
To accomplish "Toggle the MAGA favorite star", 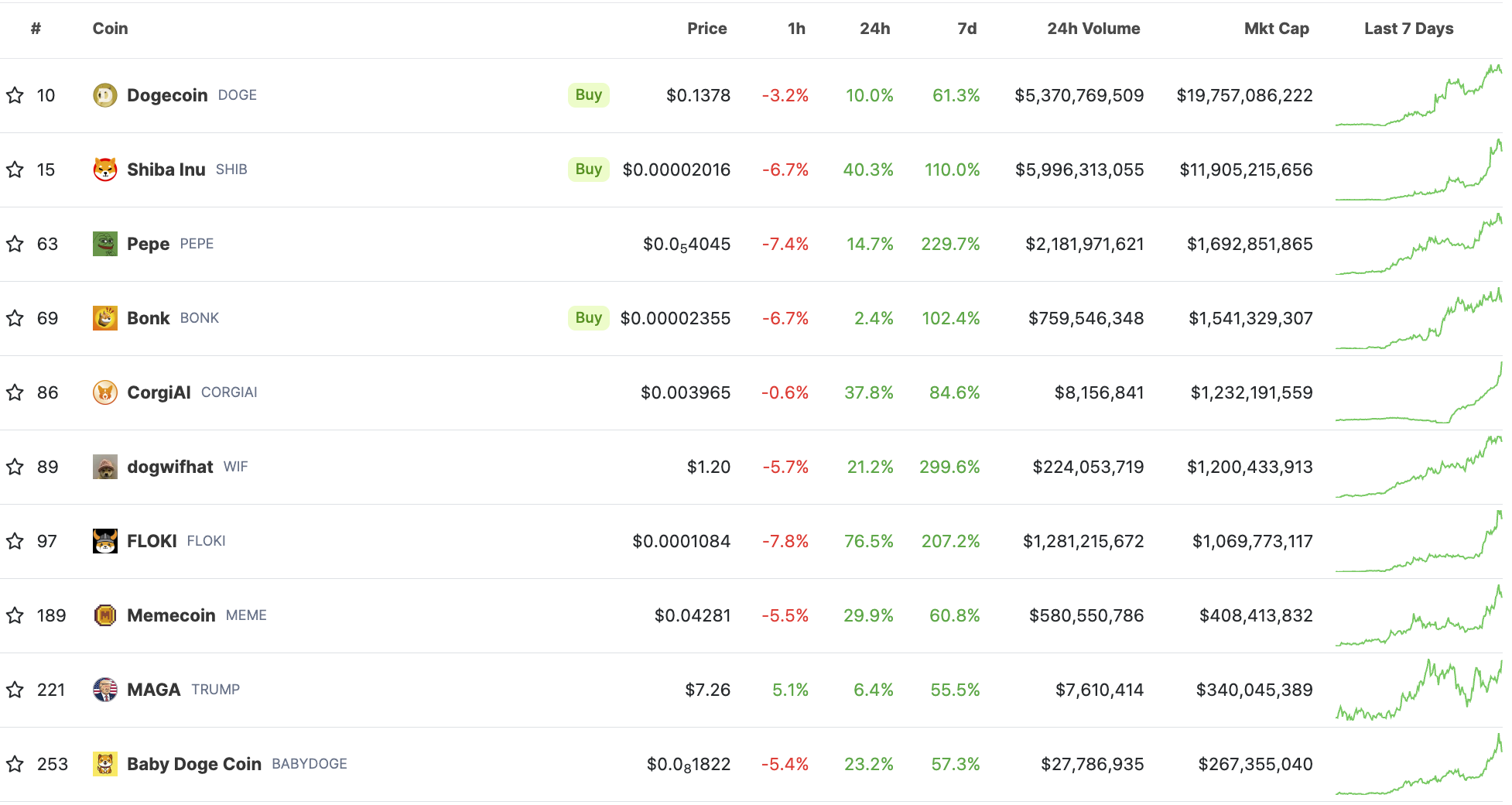I will click(x=15, y=690).
